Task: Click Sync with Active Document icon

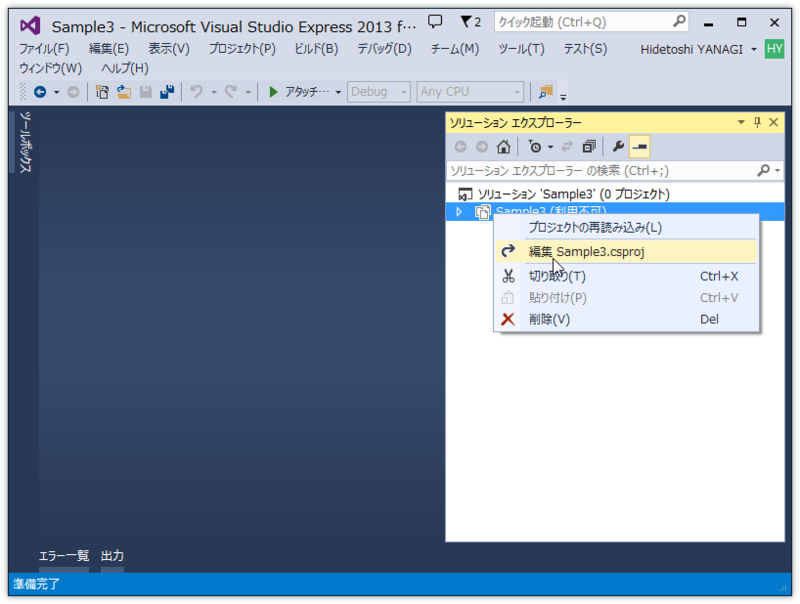Action: [567, 147]
